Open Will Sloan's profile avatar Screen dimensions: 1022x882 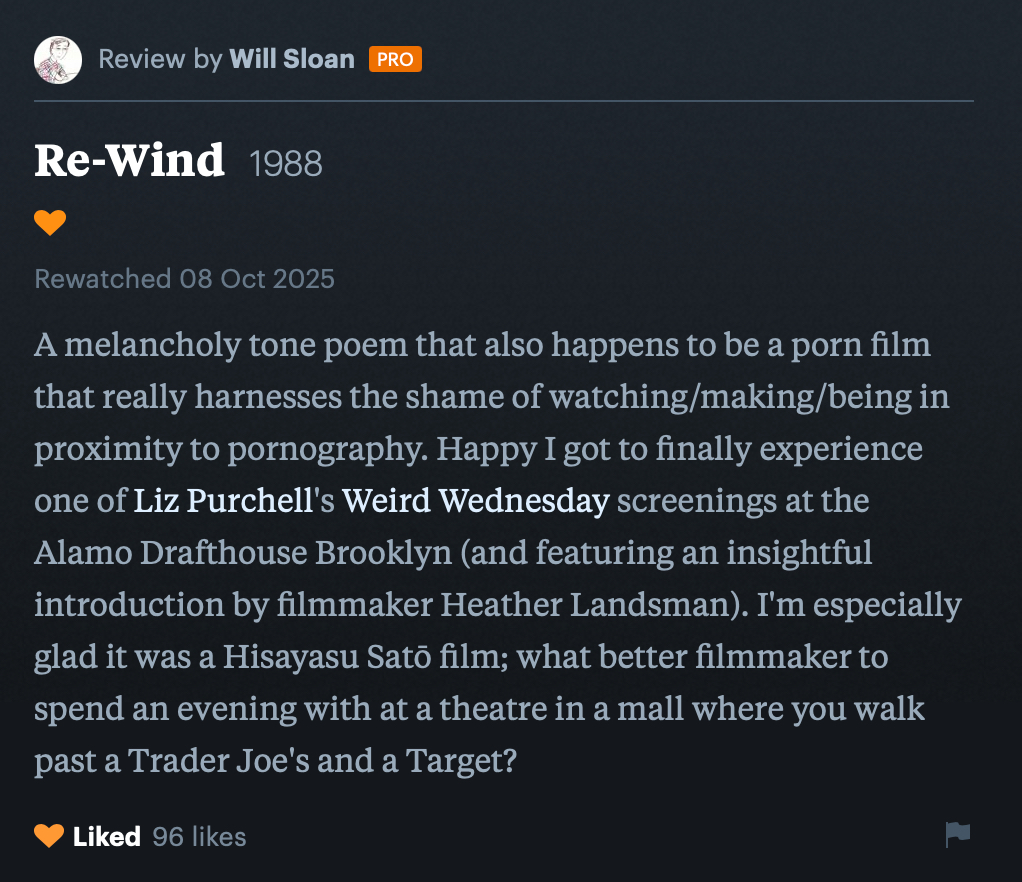(58, 60)
